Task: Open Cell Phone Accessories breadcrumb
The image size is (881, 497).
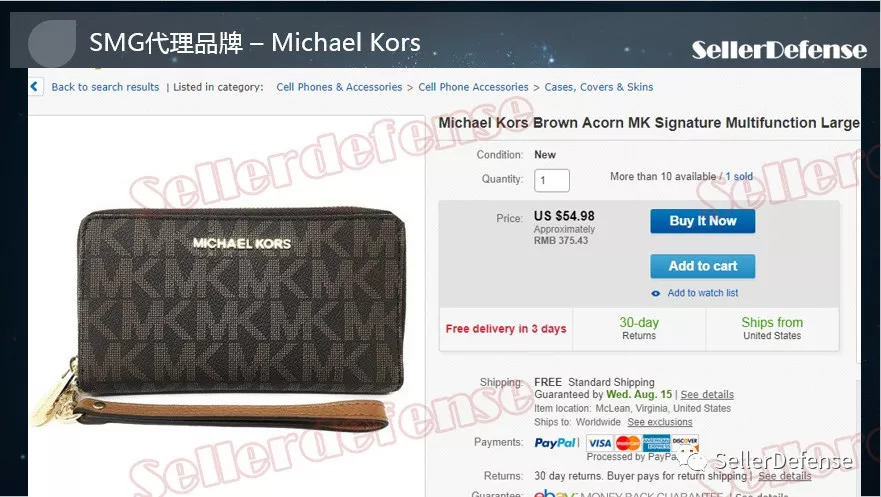Action: 473,87
